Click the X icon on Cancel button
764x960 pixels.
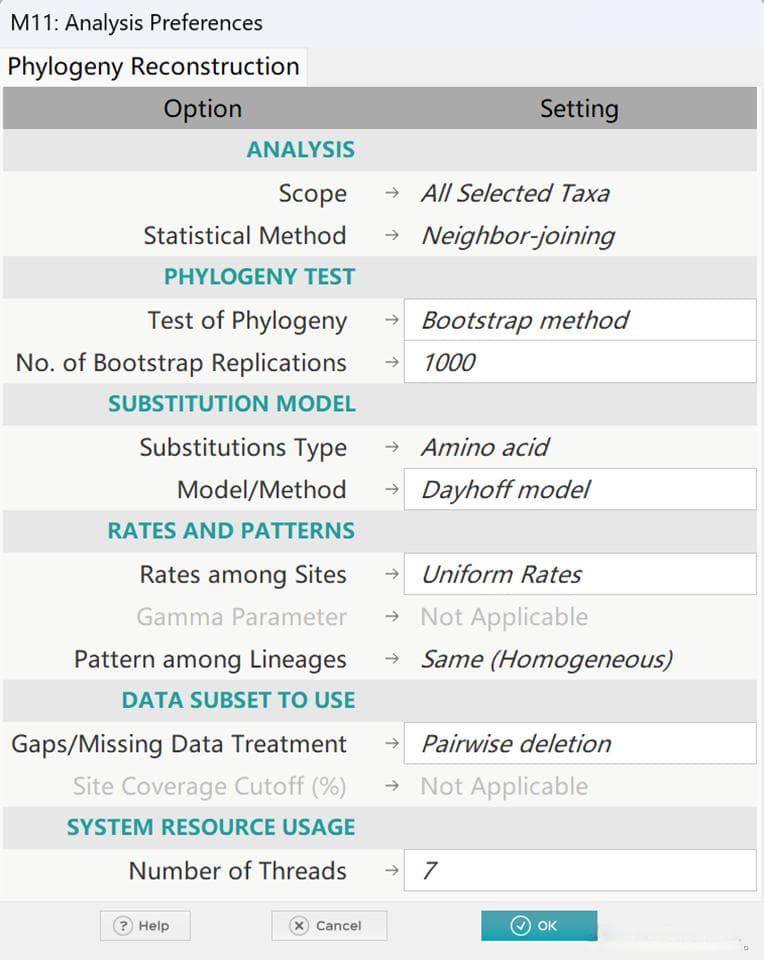coord(299,925)
